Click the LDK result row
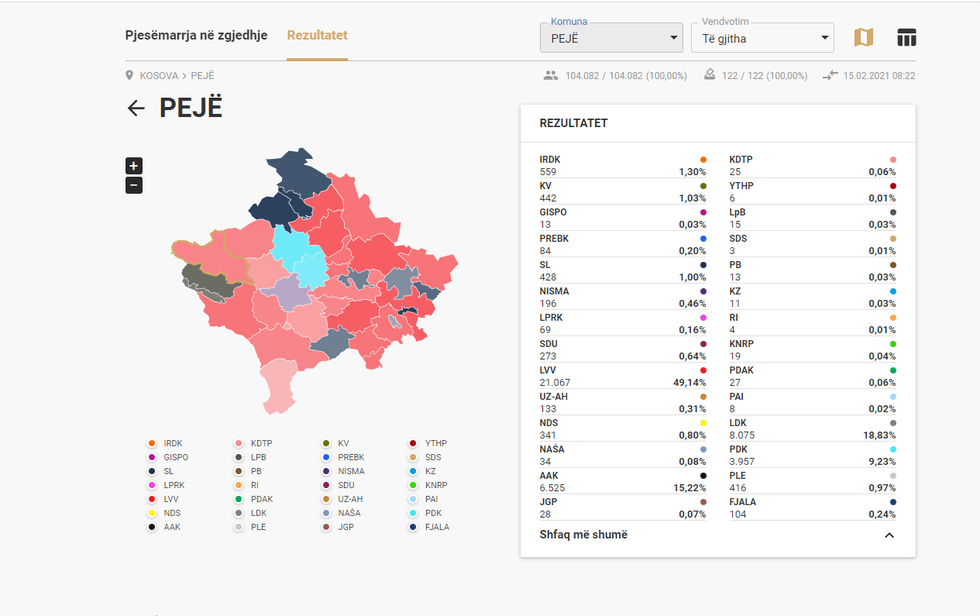This screenshot has width=980, height=616. point(812,429)
